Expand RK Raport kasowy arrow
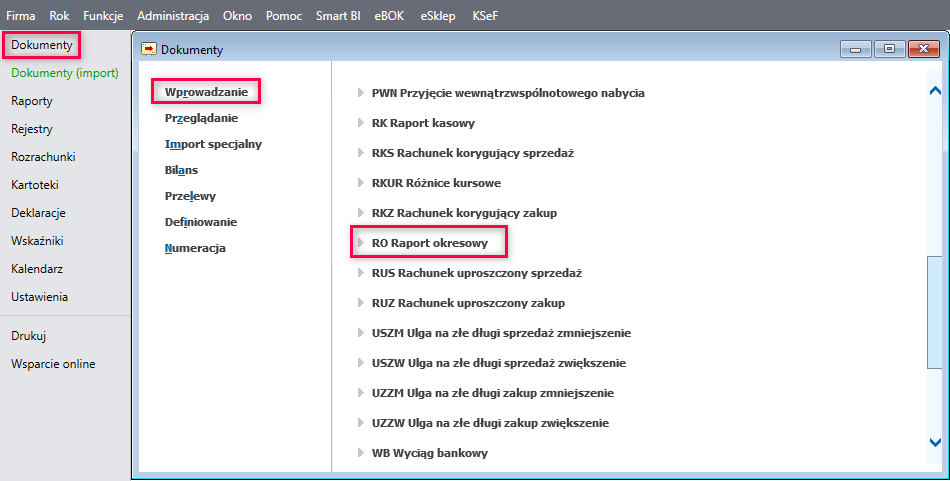950x481 pixels. [x=360, y=123]
